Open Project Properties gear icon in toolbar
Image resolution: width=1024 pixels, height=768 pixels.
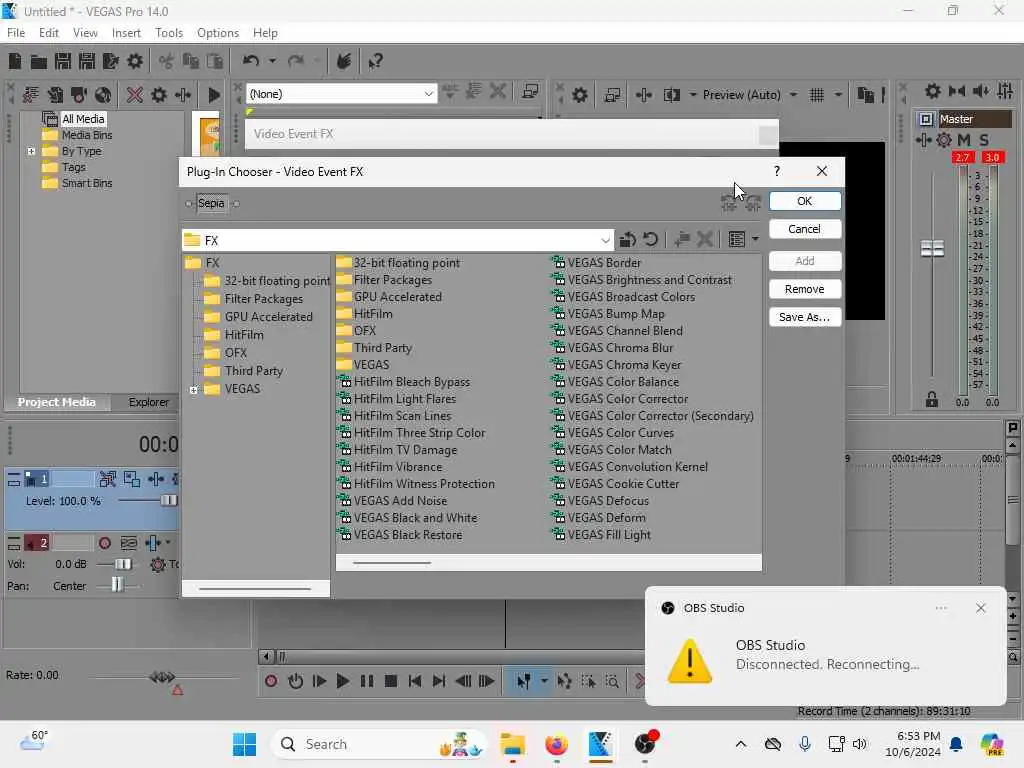(135, 61)
